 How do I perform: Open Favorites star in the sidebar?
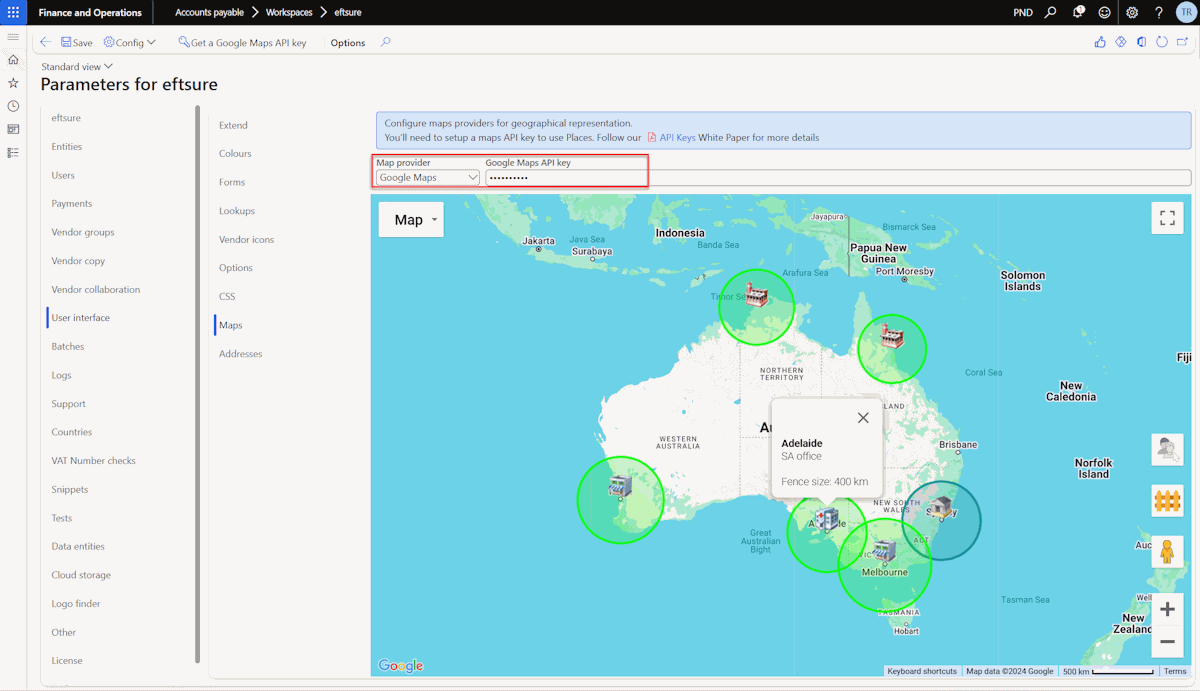click(x=13, y=83)
